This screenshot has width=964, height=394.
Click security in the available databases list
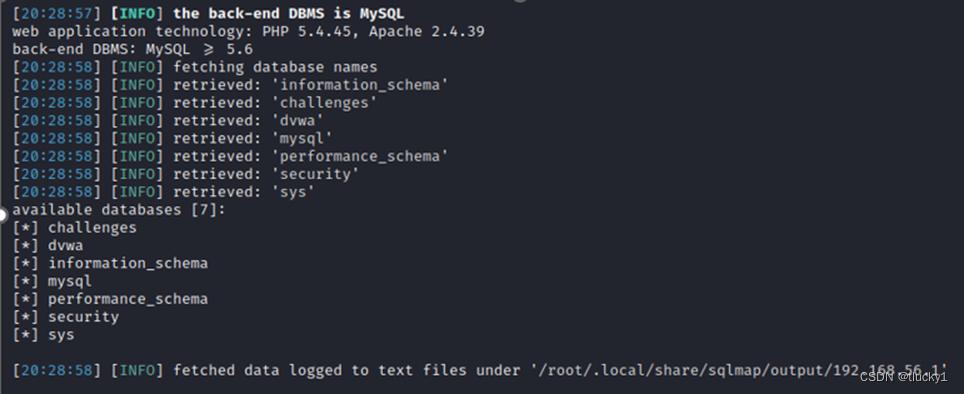pos(84,317)
